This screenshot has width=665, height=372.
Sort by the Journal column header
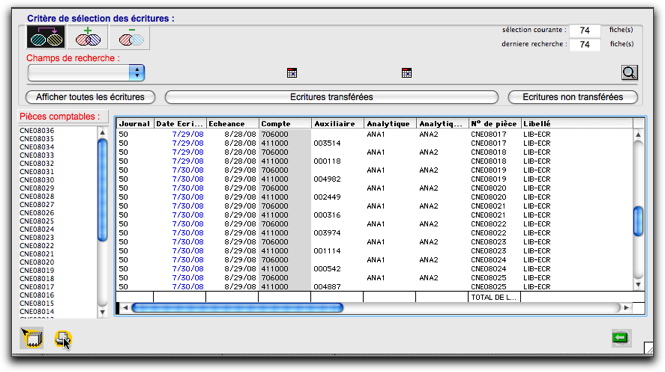(135, 123)
